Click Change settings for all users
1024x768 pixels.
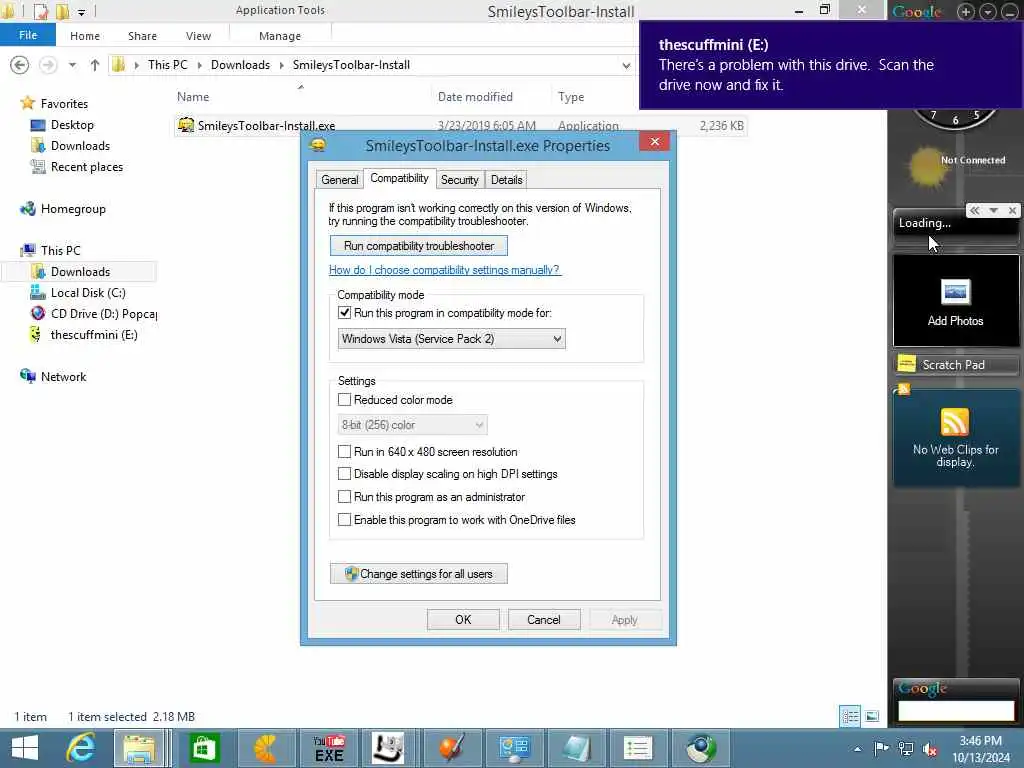(x=419, y=573)
